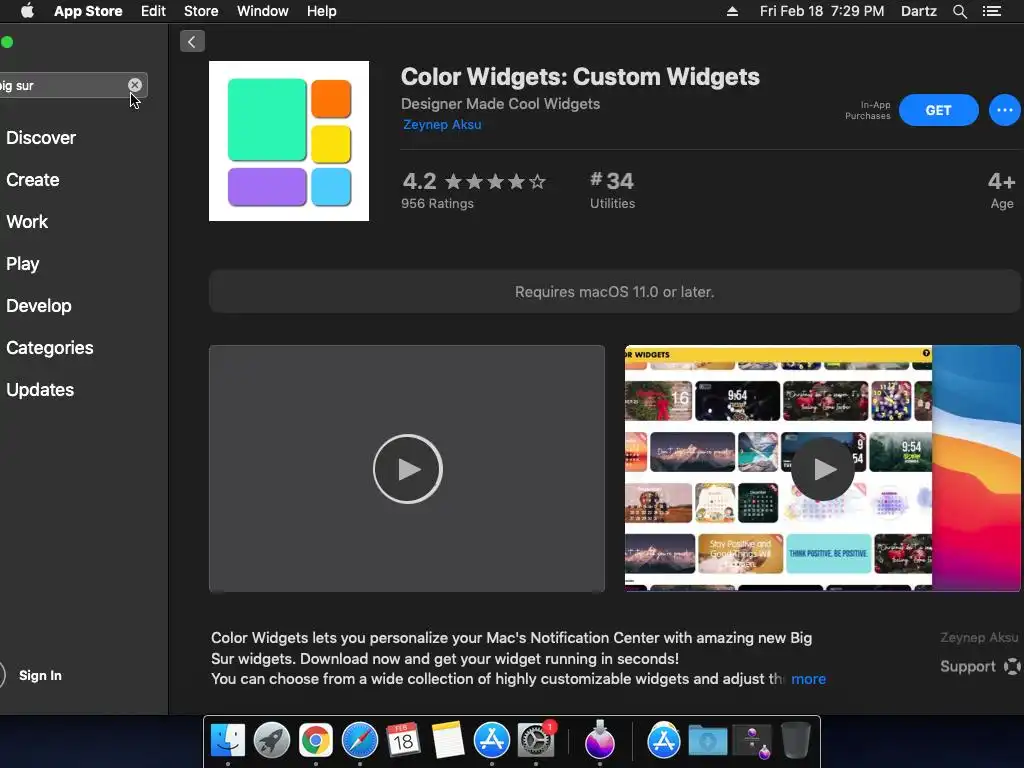Screen dimensions: 1024x768
Task: Click the date and time in menu bar
Action: pos(822,11)
